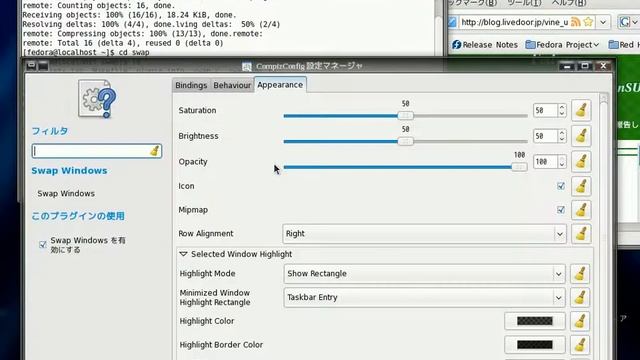Expand the Fedora Project bookmark folder
Viewport: 640px width, 360px height.
[x=562, y=44]
